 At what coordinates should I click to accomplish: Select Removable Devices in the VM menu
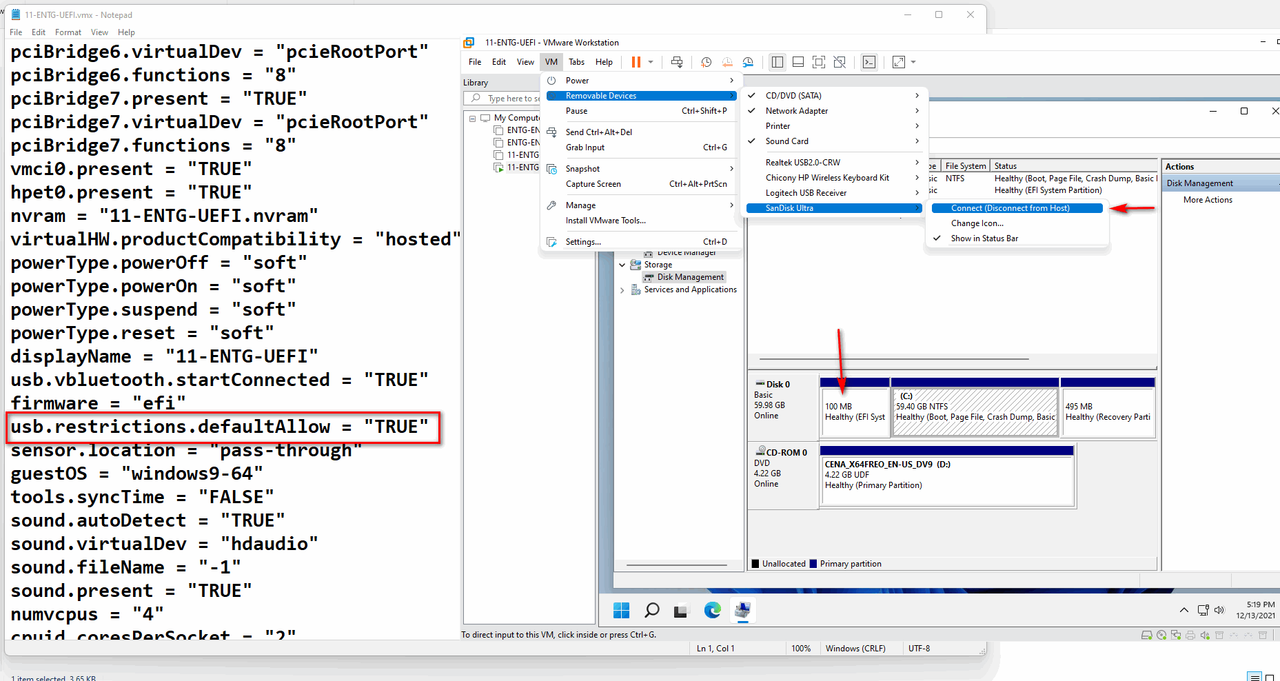pyautogui.click(x=640, y=96)
